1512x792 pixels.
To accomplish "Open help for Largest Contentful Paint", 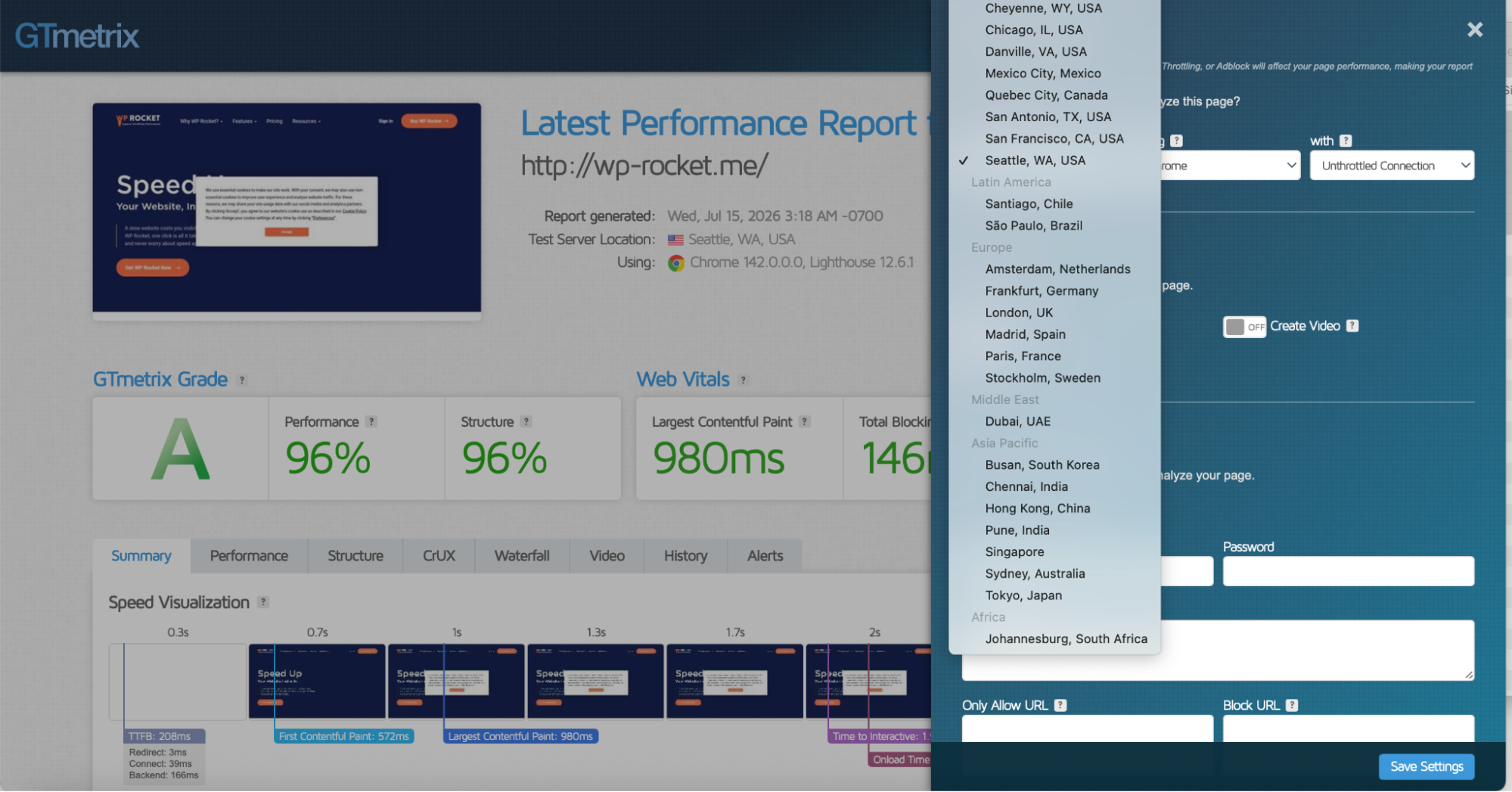I will 805,421.
